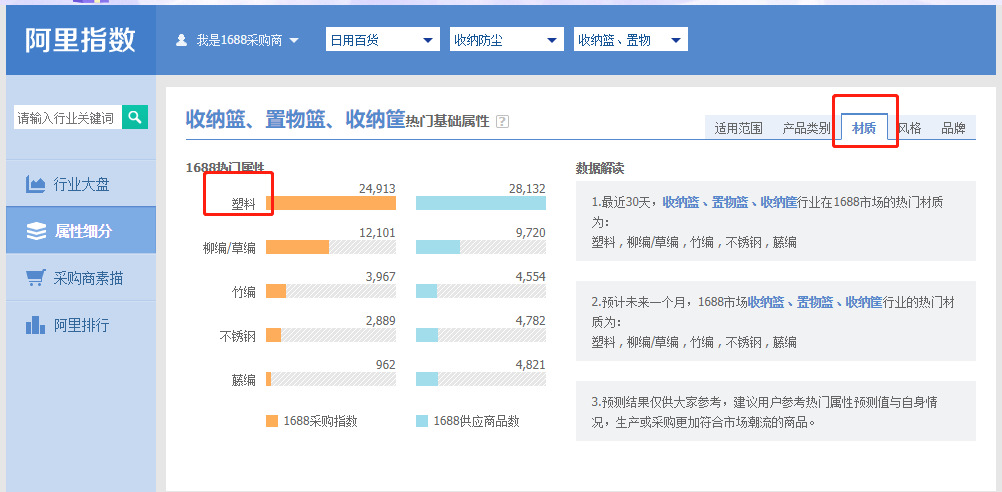Click the value 962

pyautogui.click(x=386, y=365)
